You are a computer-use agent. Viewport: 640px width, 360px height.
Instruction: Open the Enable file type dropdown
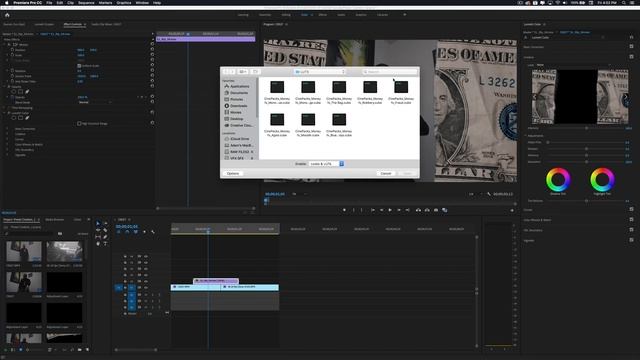(x=327, y=164)
